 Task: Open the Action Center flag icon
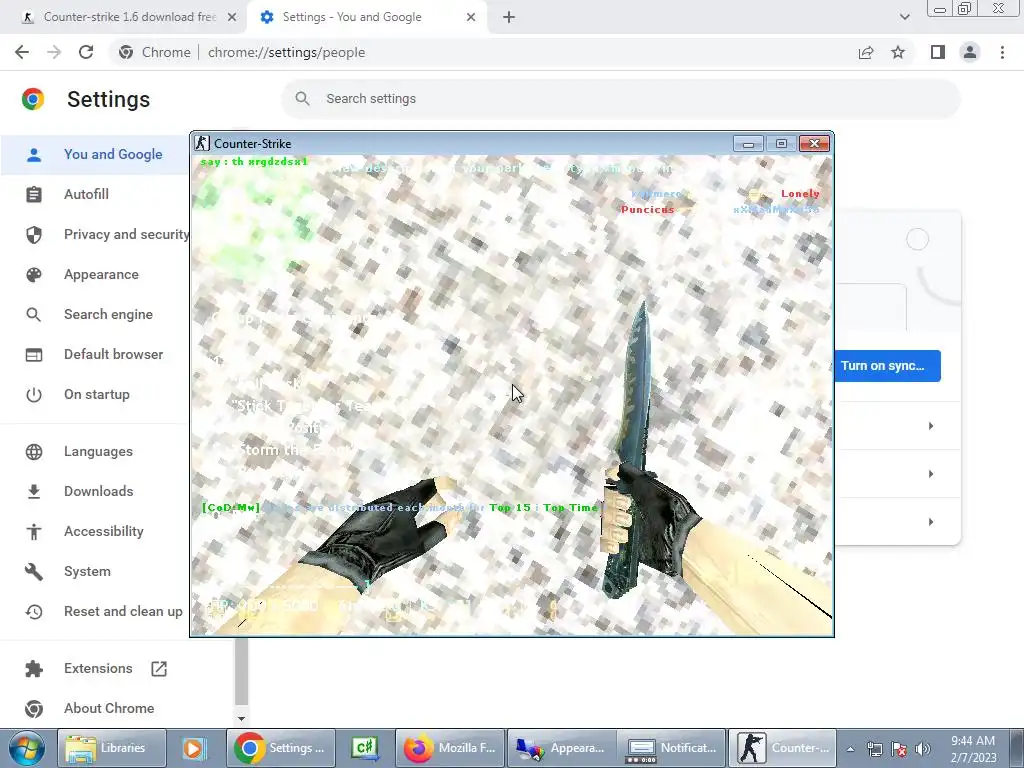[x=899, y=749]
